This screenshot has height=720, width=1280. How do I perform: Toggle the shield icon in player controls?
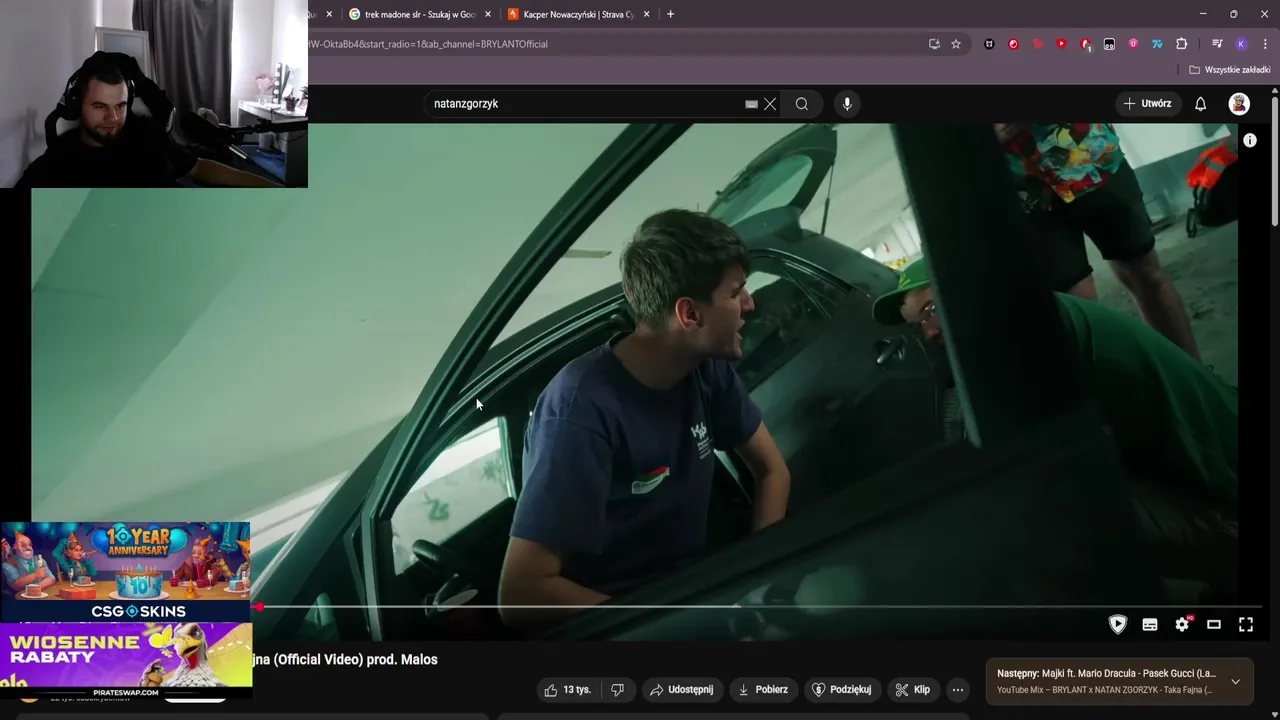click(1118, 624)
